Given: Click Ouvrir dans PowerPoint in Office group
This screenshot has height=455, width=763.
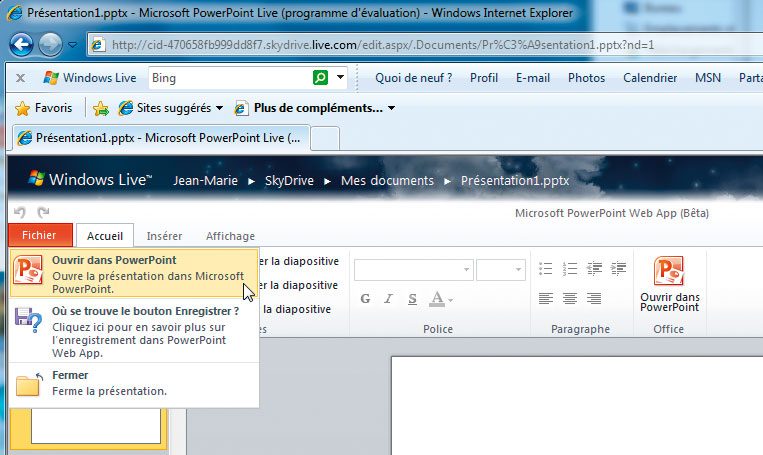Looking at the screenshot, I should [669, 285].
